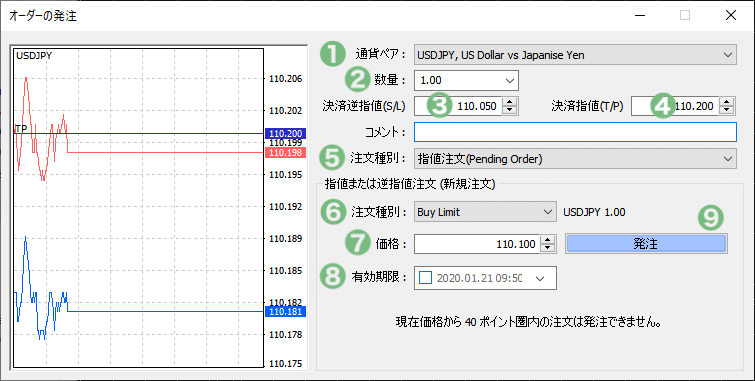Viewport: 755px width, 381px height.
Task: Click the maximize button in the title bar
Action: click(685, 15)
